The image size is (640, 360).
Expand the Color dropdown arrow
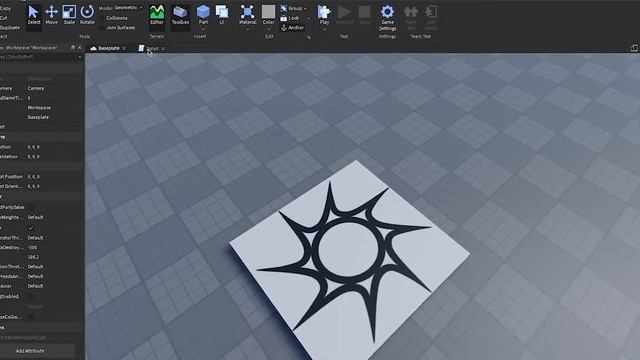click(268, 29)
